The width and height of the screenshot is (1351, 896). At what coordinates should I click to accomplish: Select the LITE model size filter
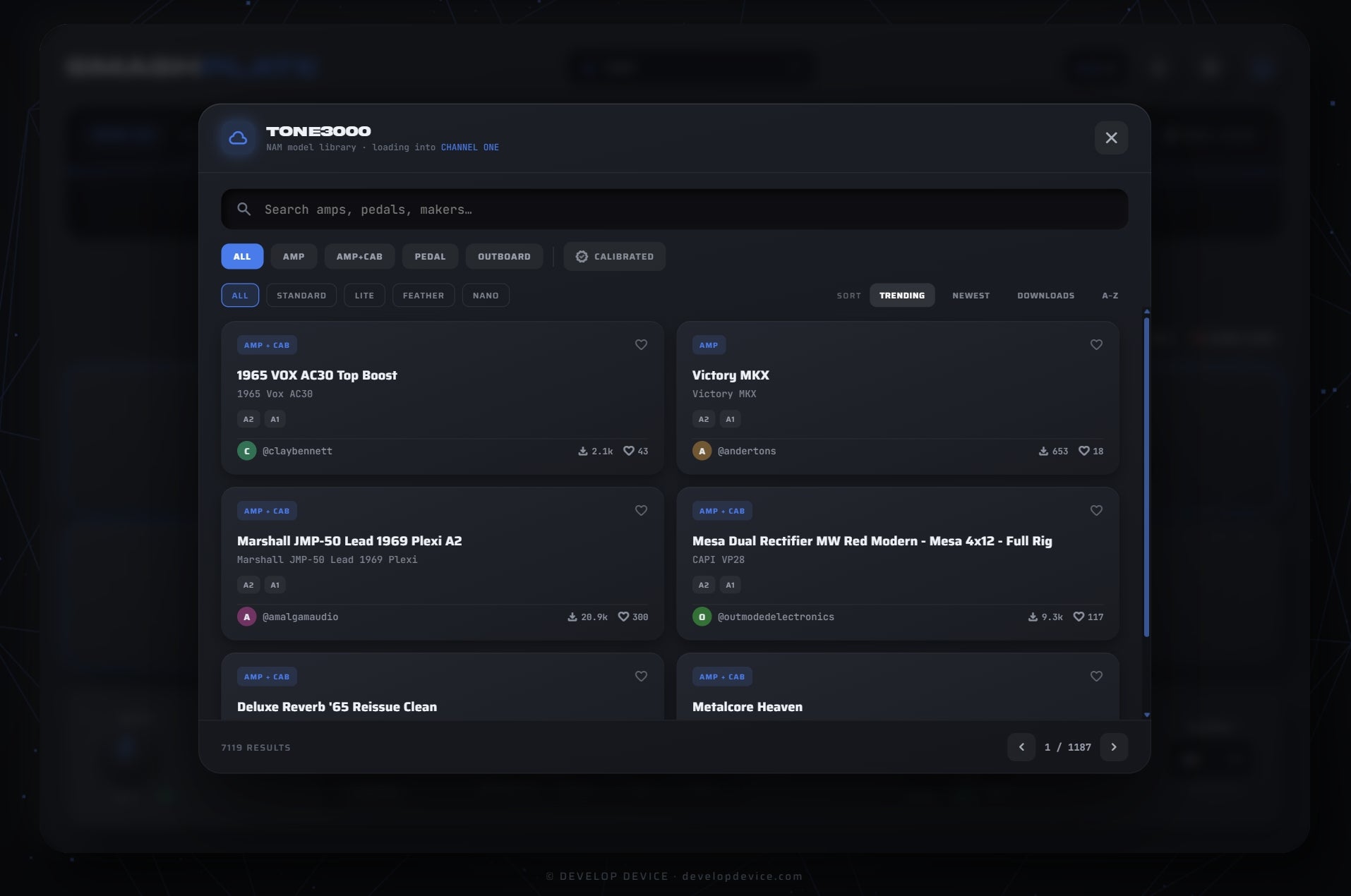click(364, 295)
